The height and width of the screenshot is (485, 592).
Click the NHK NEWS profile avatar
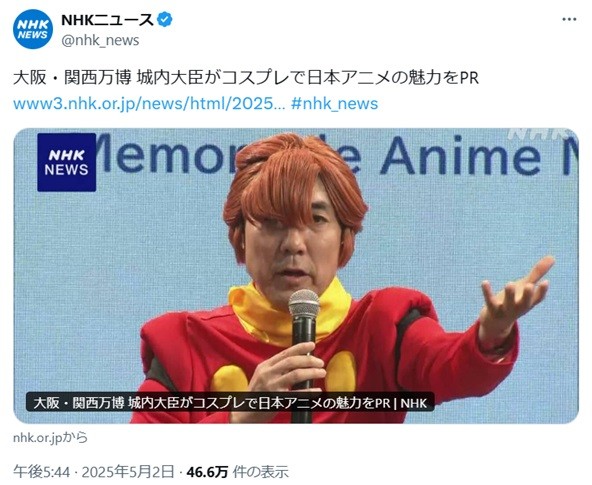point(33,29)
